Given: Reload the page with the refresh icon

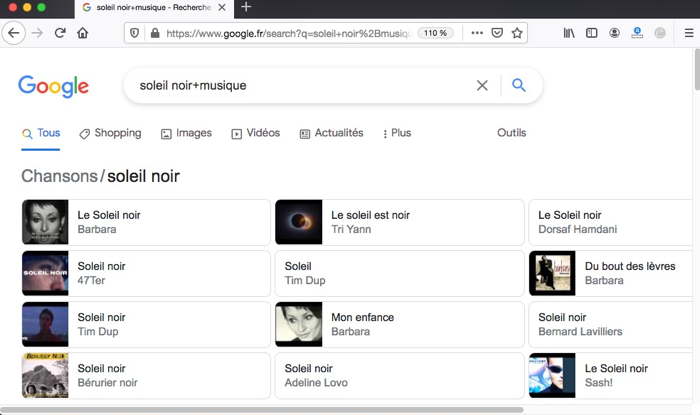Looking at the screenshot, I should coord(60,33).
